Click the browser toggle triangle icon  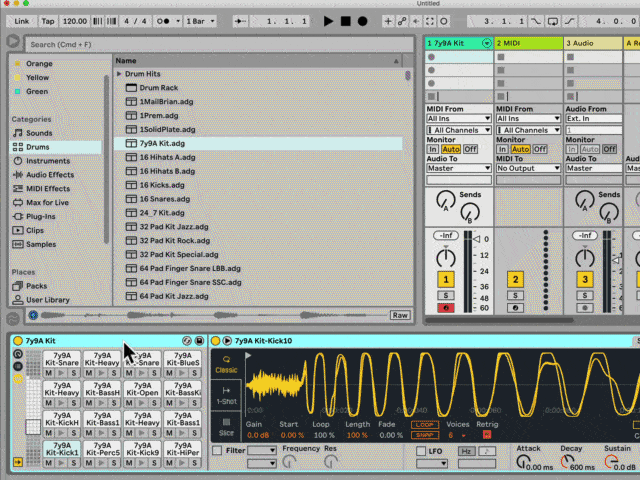point(13,41)
